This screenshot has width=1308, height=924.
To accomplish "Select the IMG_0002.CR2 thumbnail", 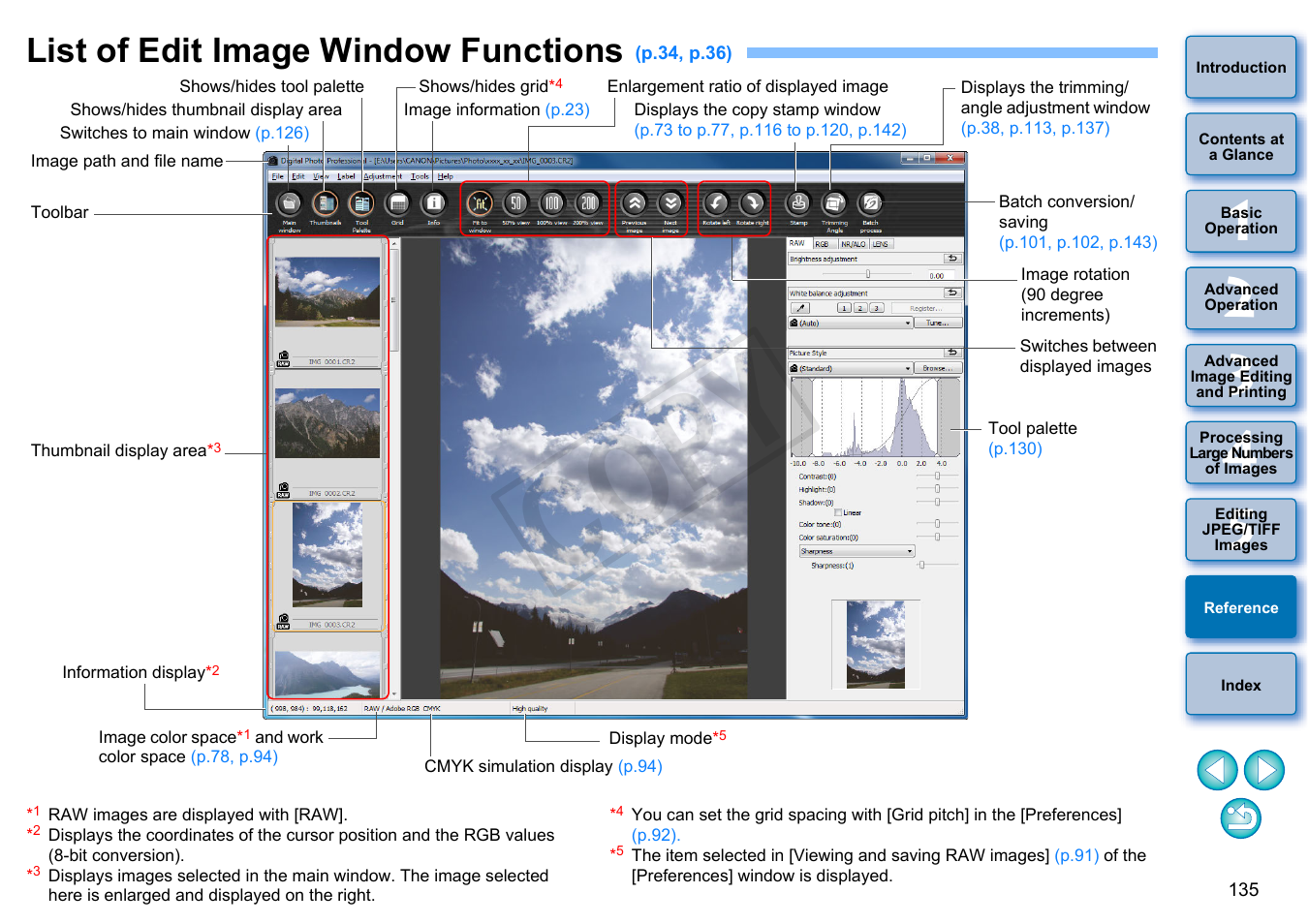I will pos(327,424).
